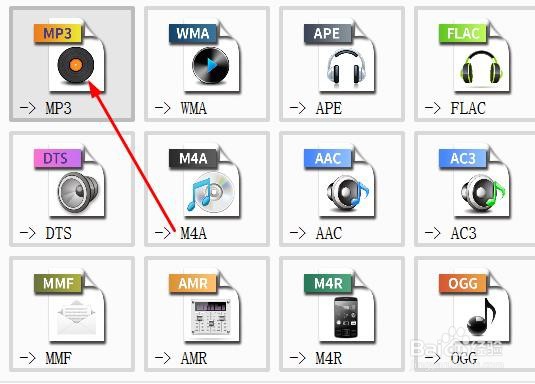
Task: Select the MP3 vinyl record format icon
Action: click(70, 55)
